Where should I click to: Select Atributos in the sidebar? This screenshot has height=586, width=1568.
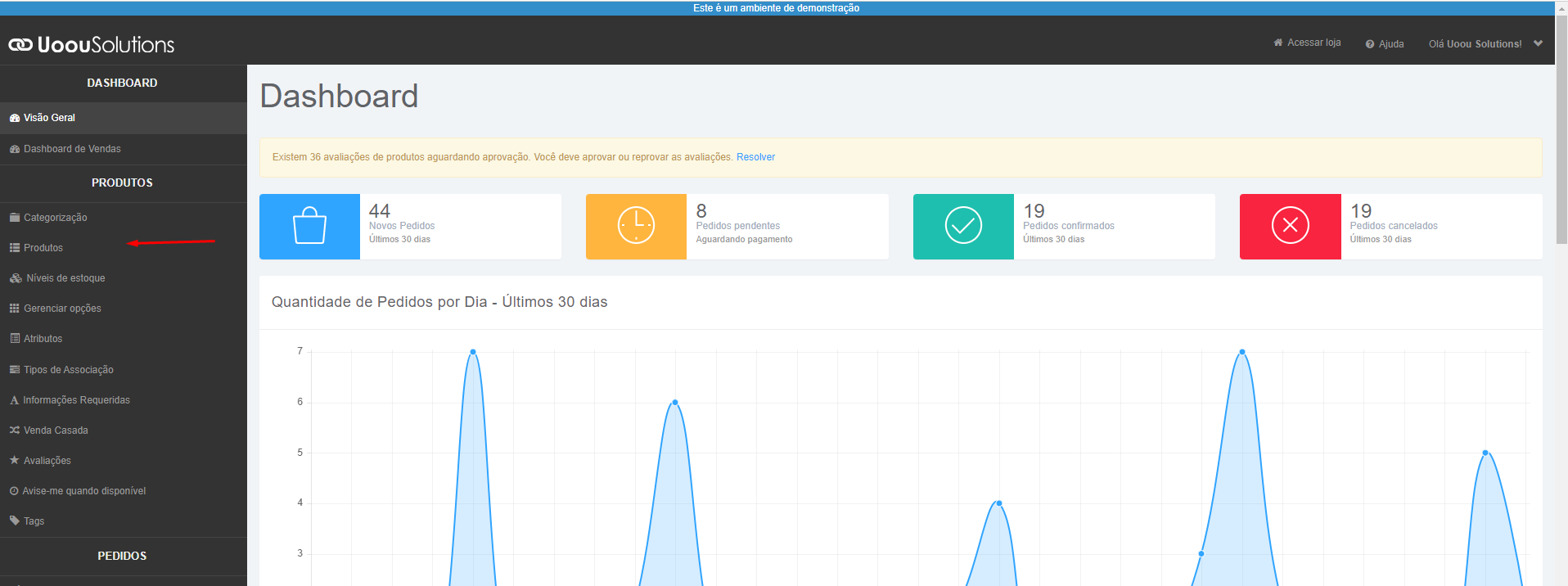pos(123,339)
